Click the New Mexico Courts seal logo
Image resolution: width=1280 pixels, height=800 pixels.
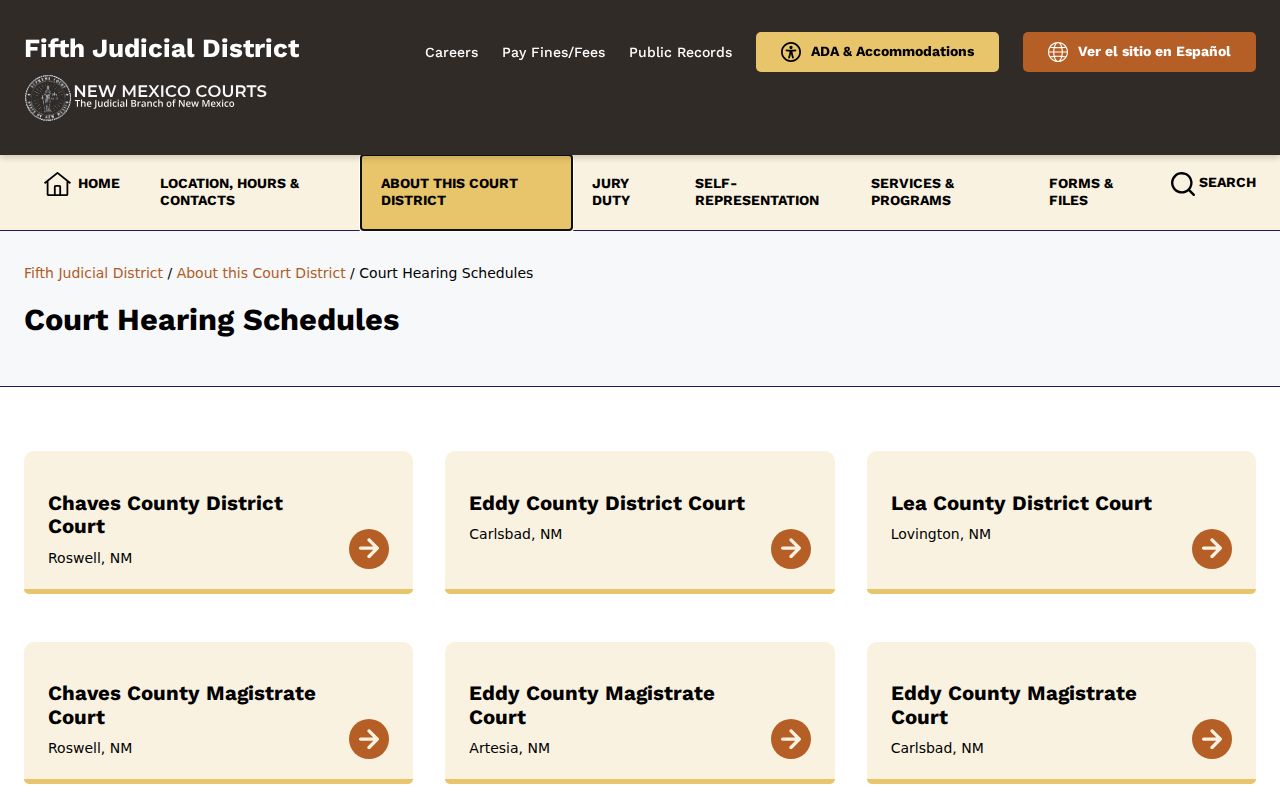click(47, 98)
